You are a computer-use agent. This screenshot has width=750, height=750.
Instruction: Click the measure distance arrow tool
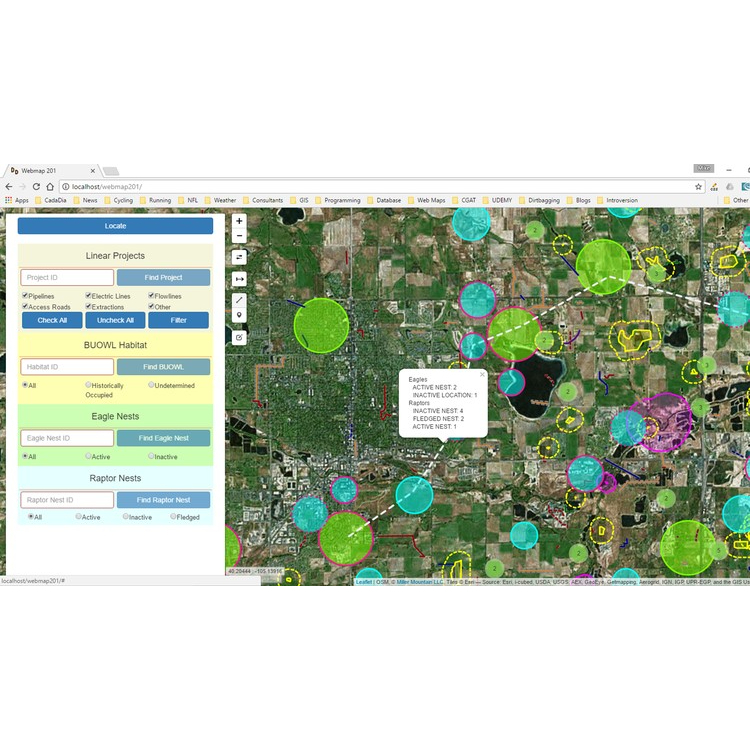point(239,279)
